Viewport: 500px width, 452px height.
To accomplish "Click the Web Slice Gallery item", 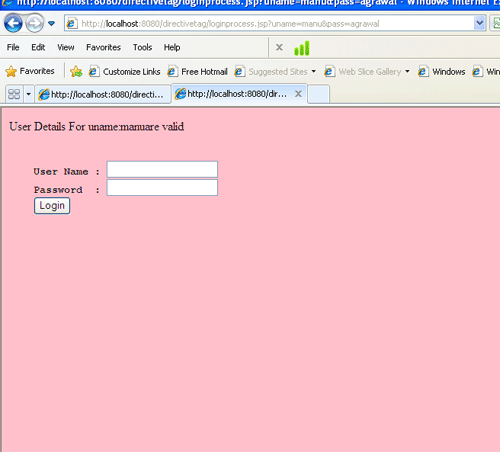I will click(362, 72).
